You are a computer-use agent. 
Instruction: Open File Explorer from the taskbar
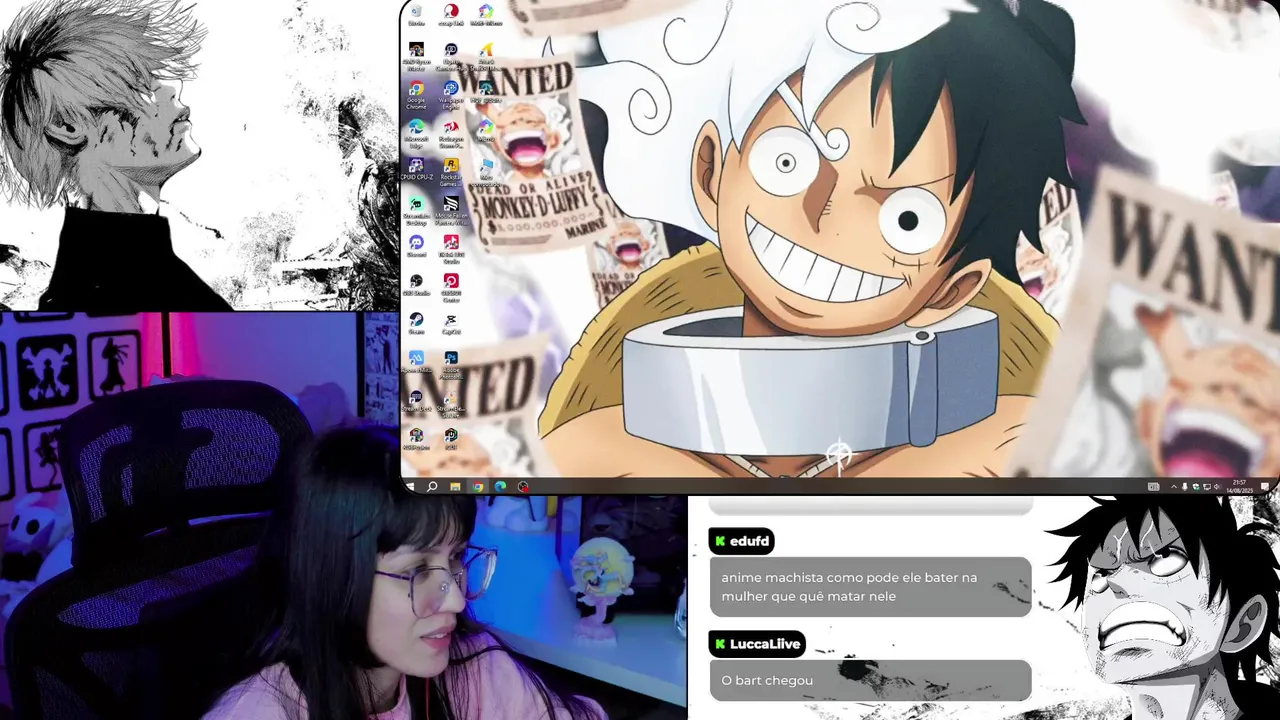[455, 487]
